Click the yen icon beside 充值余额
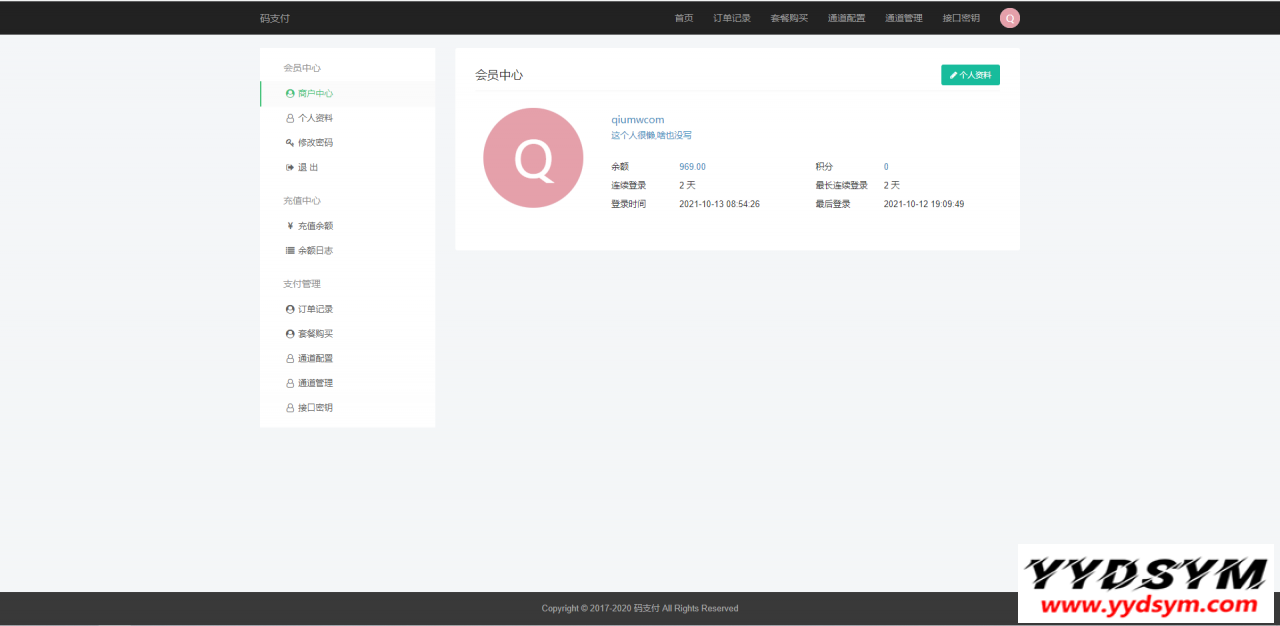Screen dimensions: 1280x626 pos(290,226)
